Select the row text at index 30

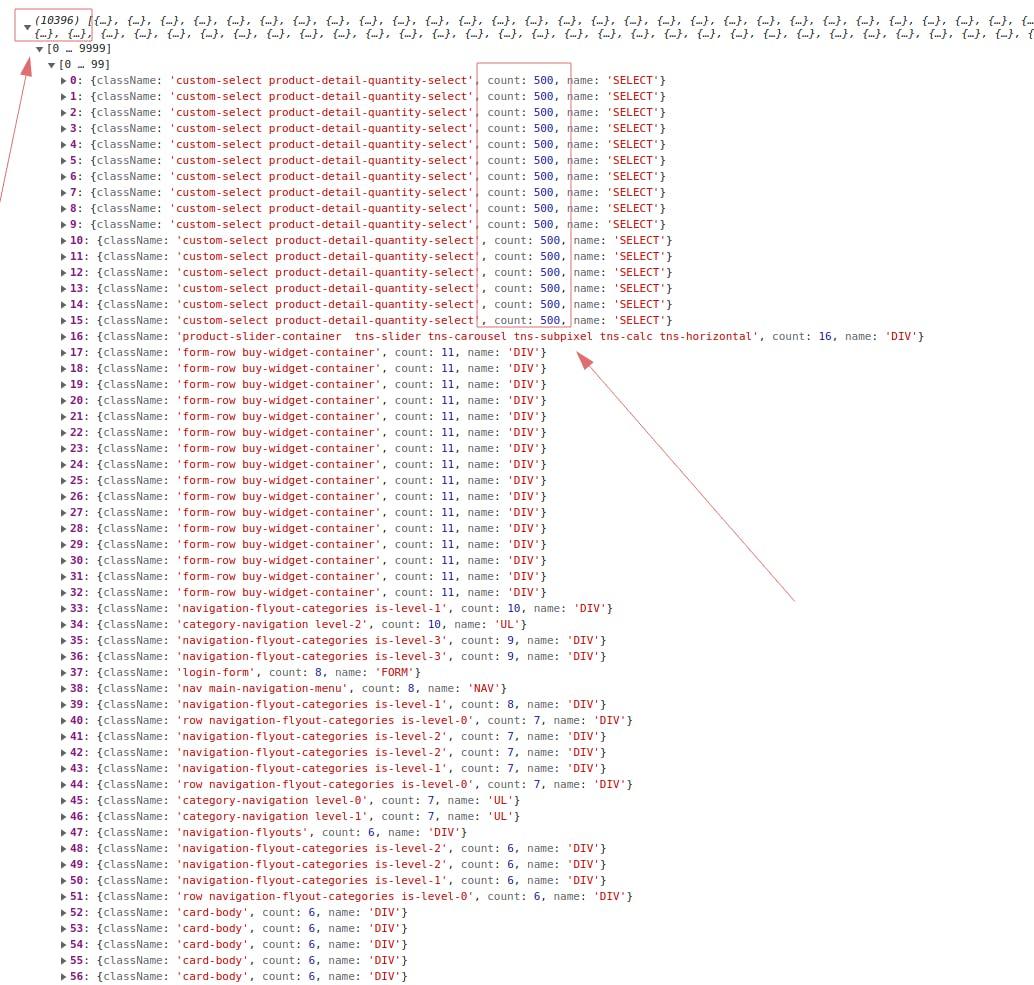[308, 560]
